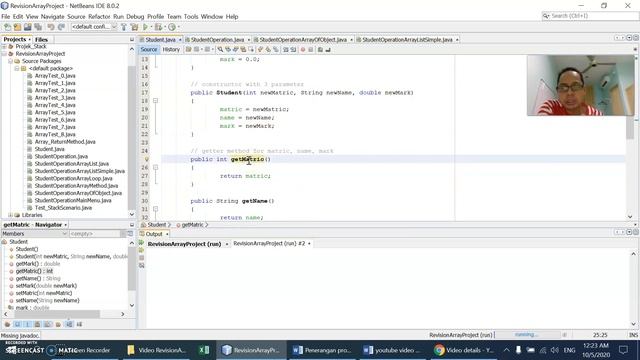The width and height of the screenshot is (640, 360).
Task: Click the New File toolbar icon
Action: pyautogui.click(x=7, y=27)
